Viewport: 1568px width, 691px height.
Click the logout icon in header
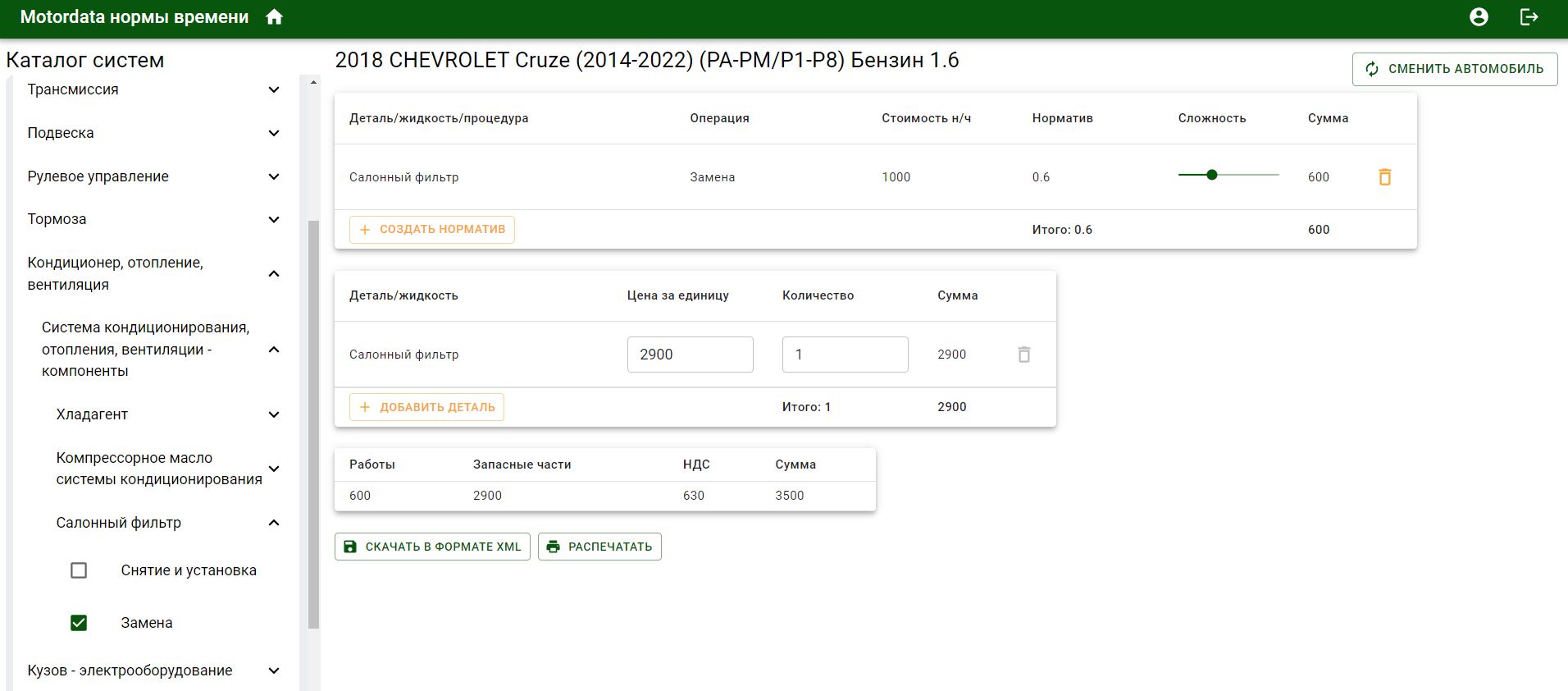point(1529,16)
